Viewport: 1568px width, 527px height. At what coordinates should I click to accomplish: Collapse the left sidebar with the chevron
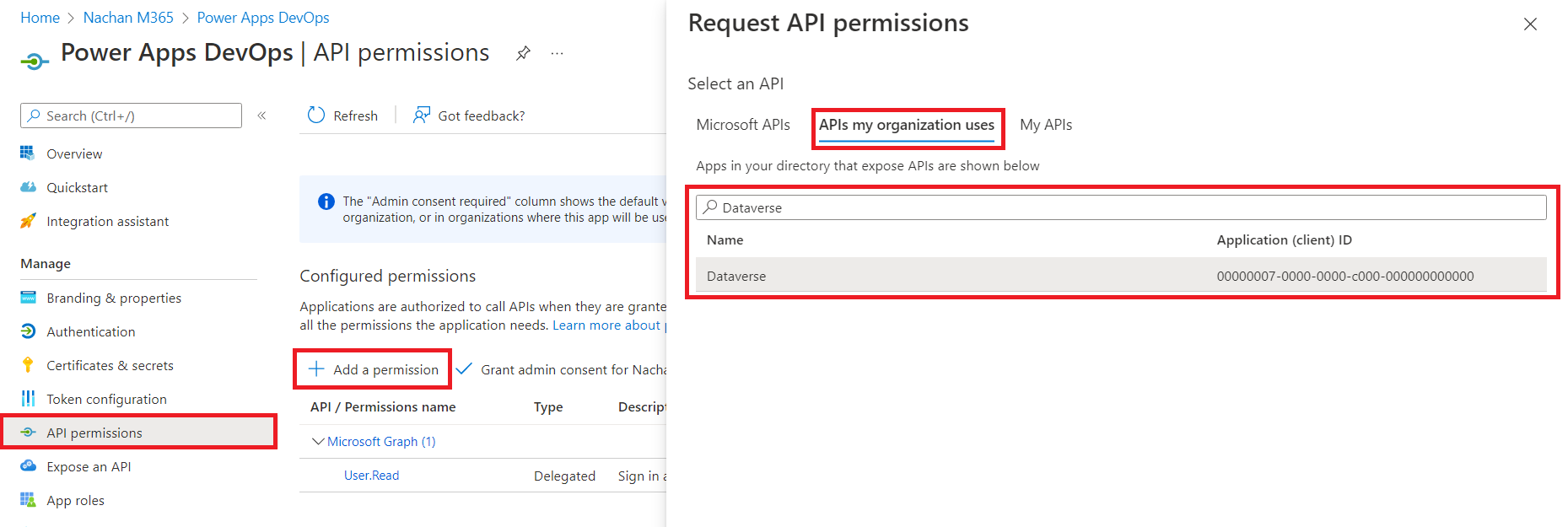coord(261,116)
